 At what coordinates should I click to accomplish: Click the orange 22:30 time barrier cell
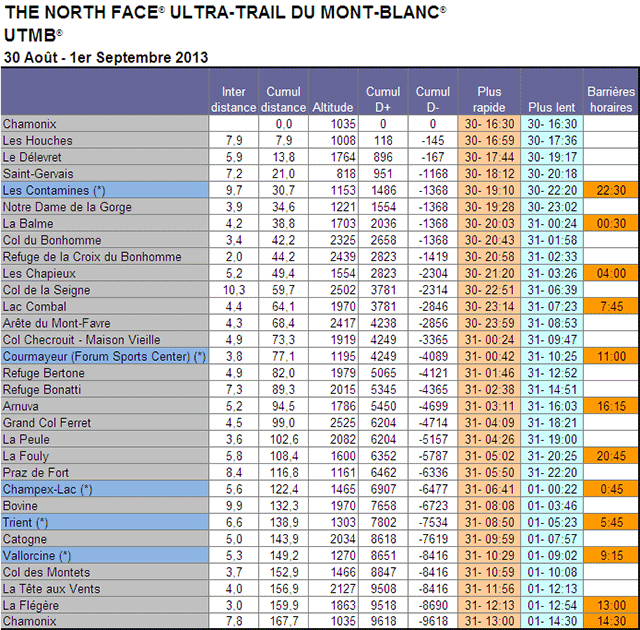click(x=610, y=190)
